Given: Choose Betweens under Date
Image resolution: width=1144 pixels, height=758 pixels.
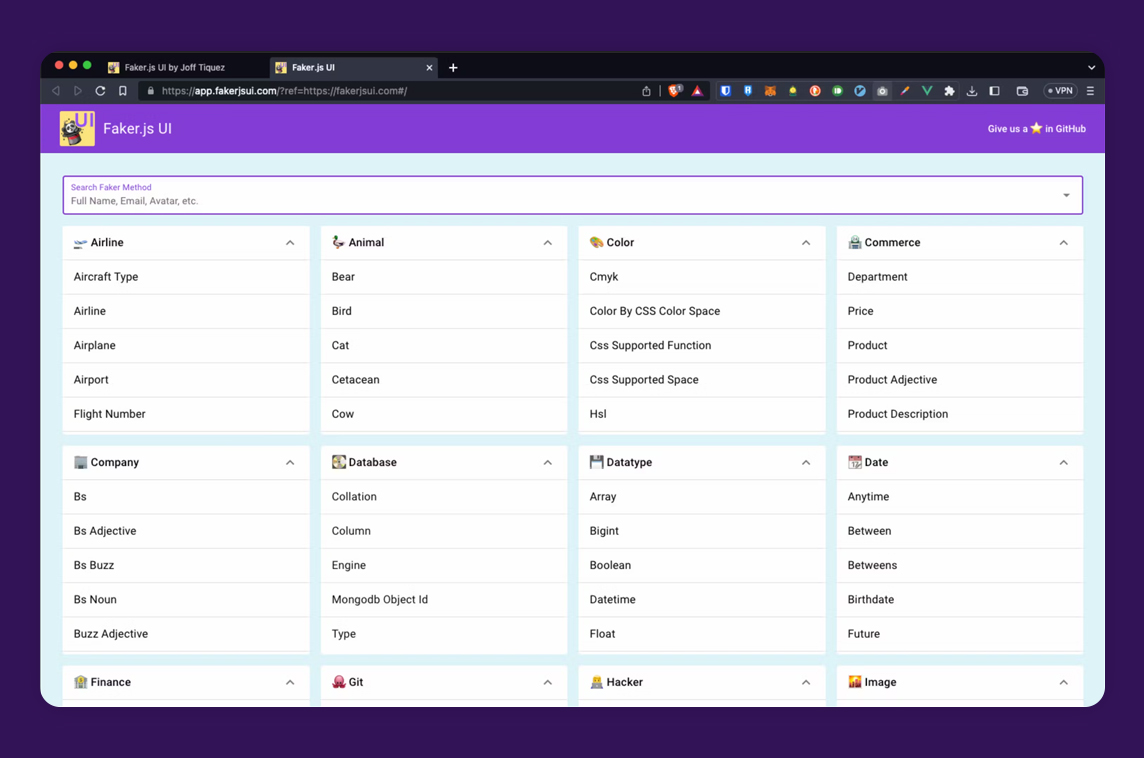Looking at the screenshot, I should click(x=959, y=565).
